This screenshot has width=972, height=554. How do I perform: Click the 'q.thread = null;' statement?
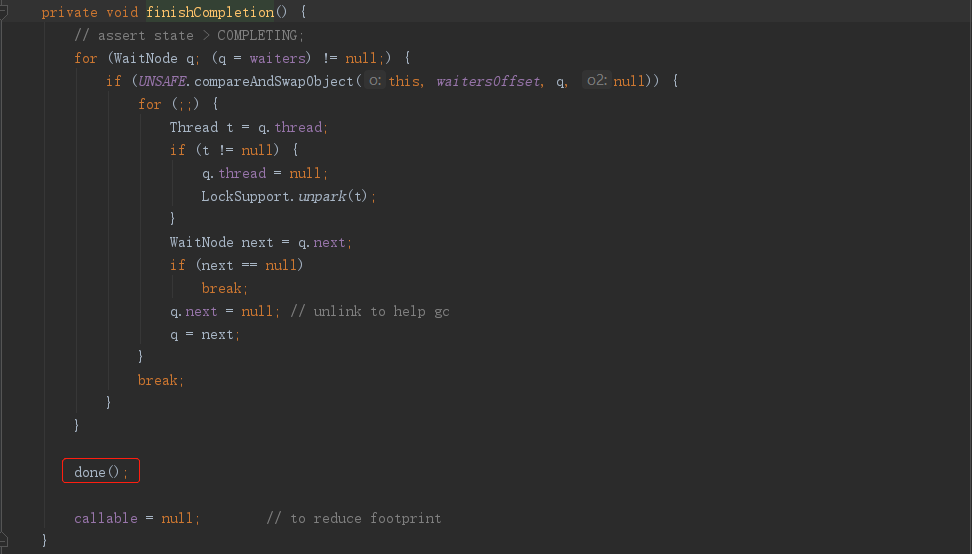coord(265,173)
